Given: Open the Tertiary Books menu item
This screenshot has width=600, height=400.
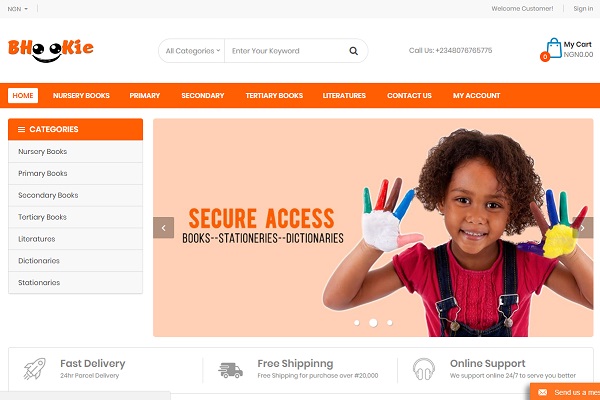Looking at the screenshot, I should pos(274,96).
